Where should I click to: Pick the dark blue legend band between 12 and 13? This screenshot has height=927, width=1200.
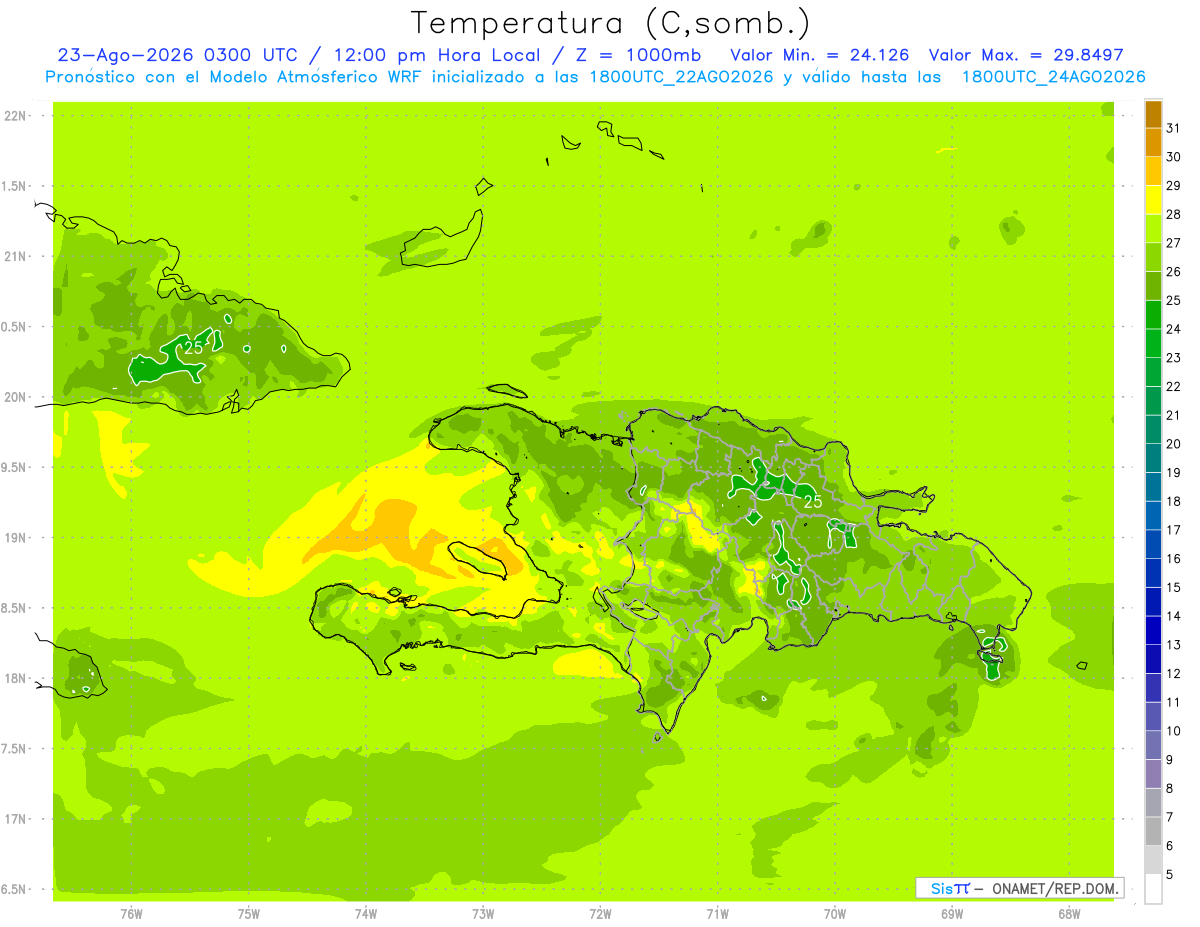(x=1153, y=659)
